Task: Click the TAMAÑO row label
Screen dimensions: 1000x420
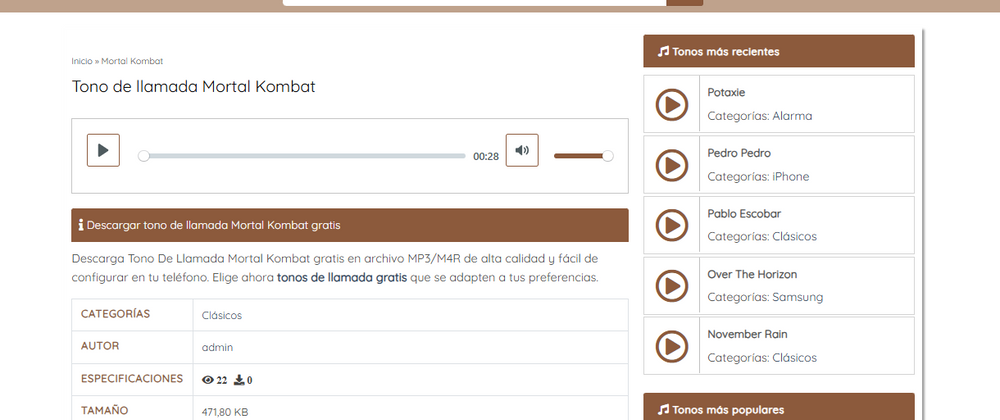Action: click(105, 410)
